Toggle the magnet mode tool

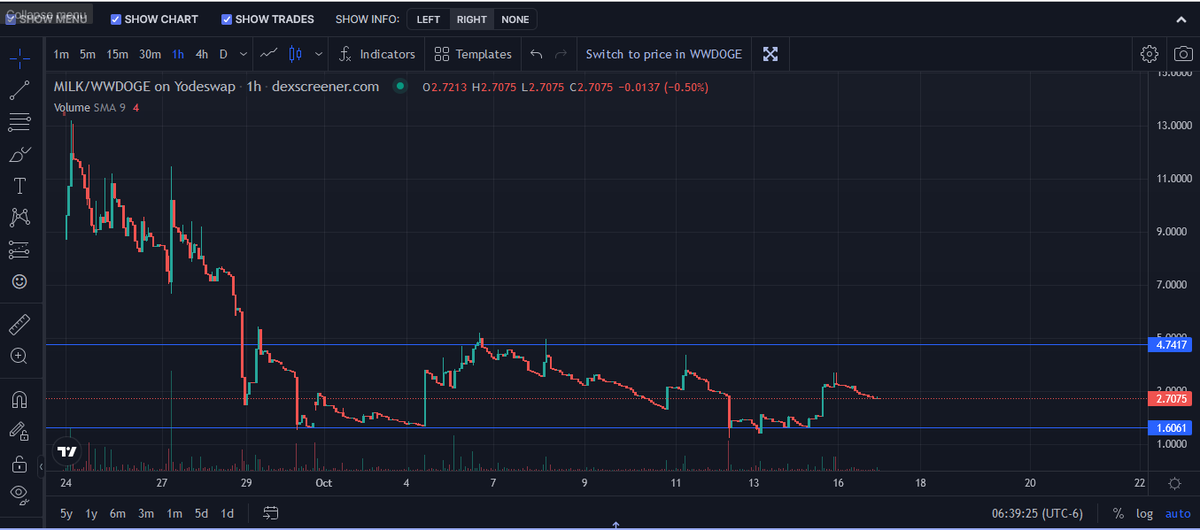[19, 399]
